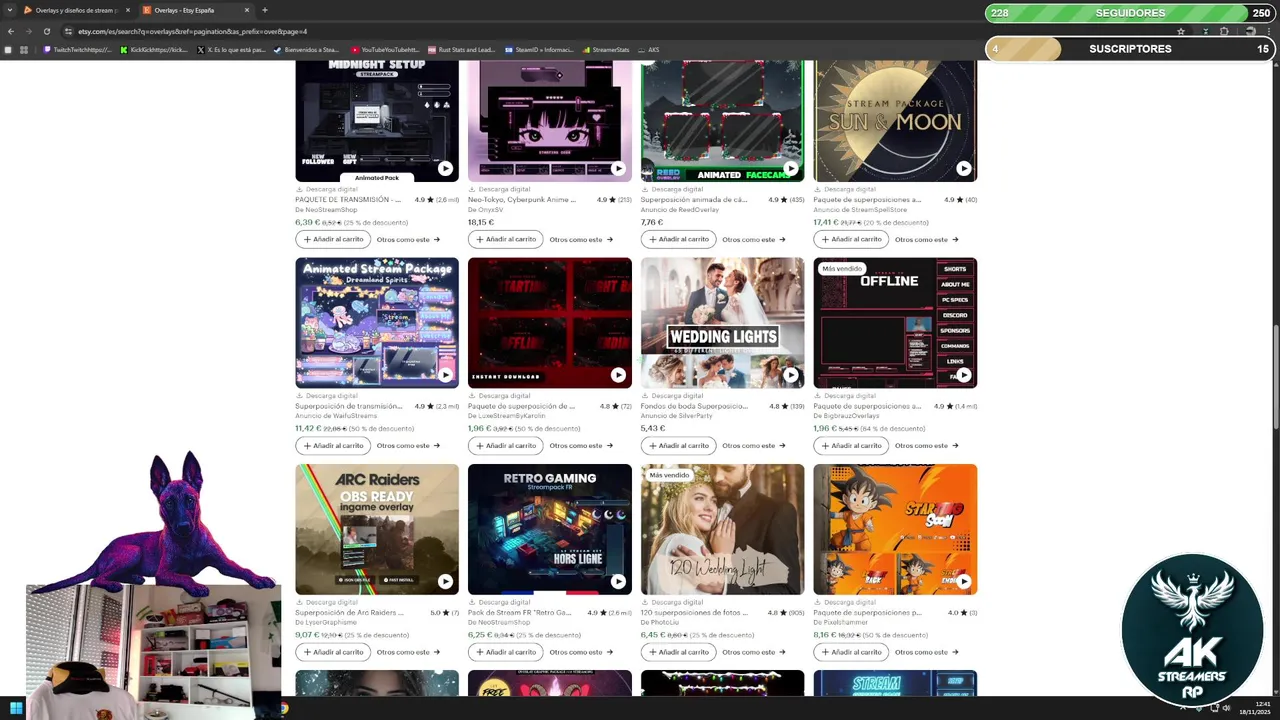Image resolution: width=1280 pixels, height=720 pixels.
Task: Reload the Etsy page
Action: (x=47, y=31)
